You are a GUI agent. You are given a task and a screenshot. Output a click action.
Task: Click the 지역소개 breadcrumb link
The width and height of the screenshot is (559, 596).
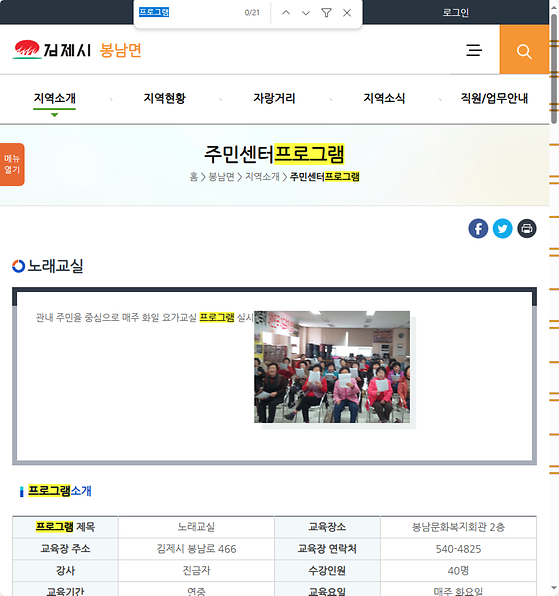pyautogui.click(x=262, y=177)
